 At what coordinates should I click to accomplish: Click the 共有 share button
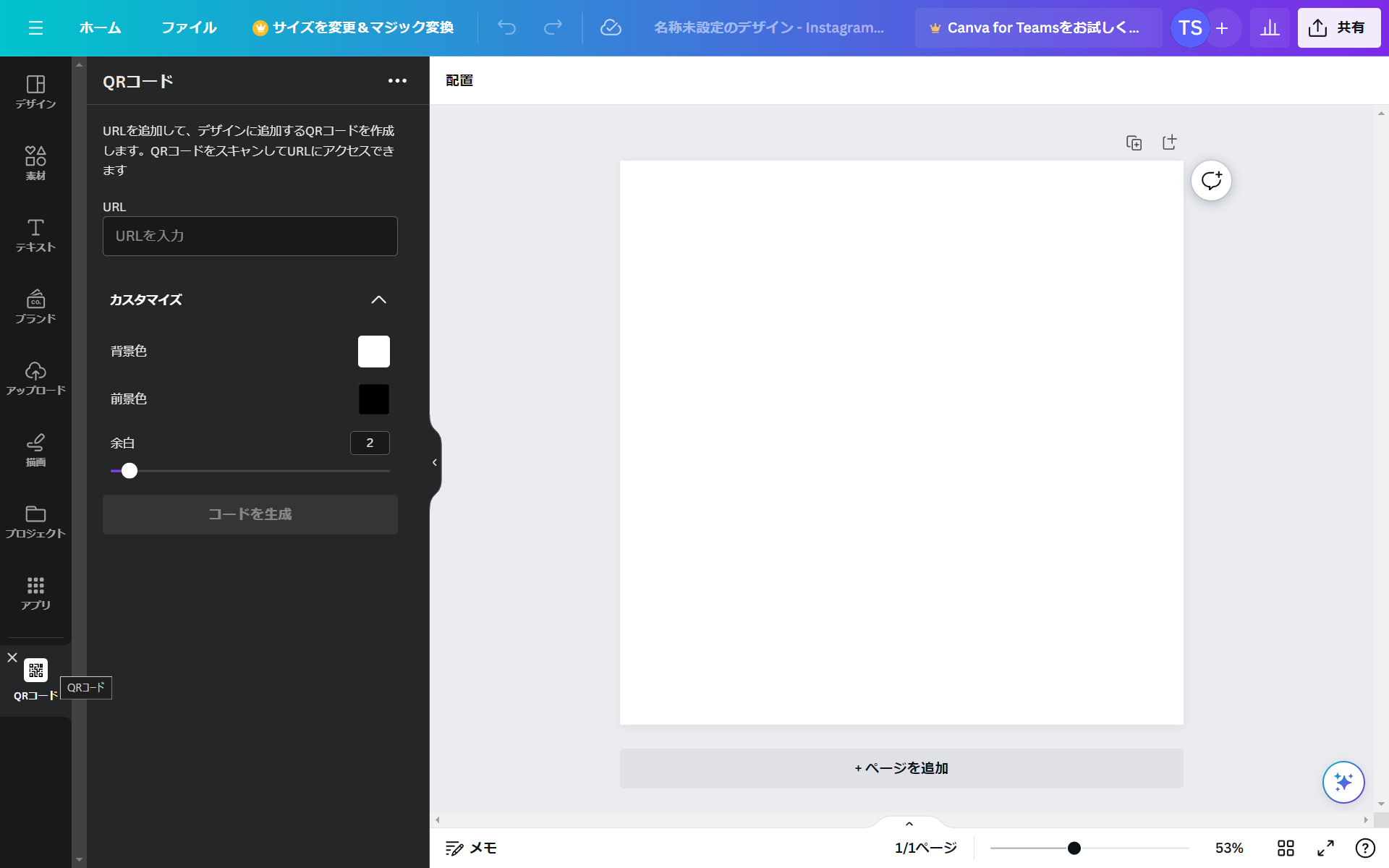coord(1338,27)
